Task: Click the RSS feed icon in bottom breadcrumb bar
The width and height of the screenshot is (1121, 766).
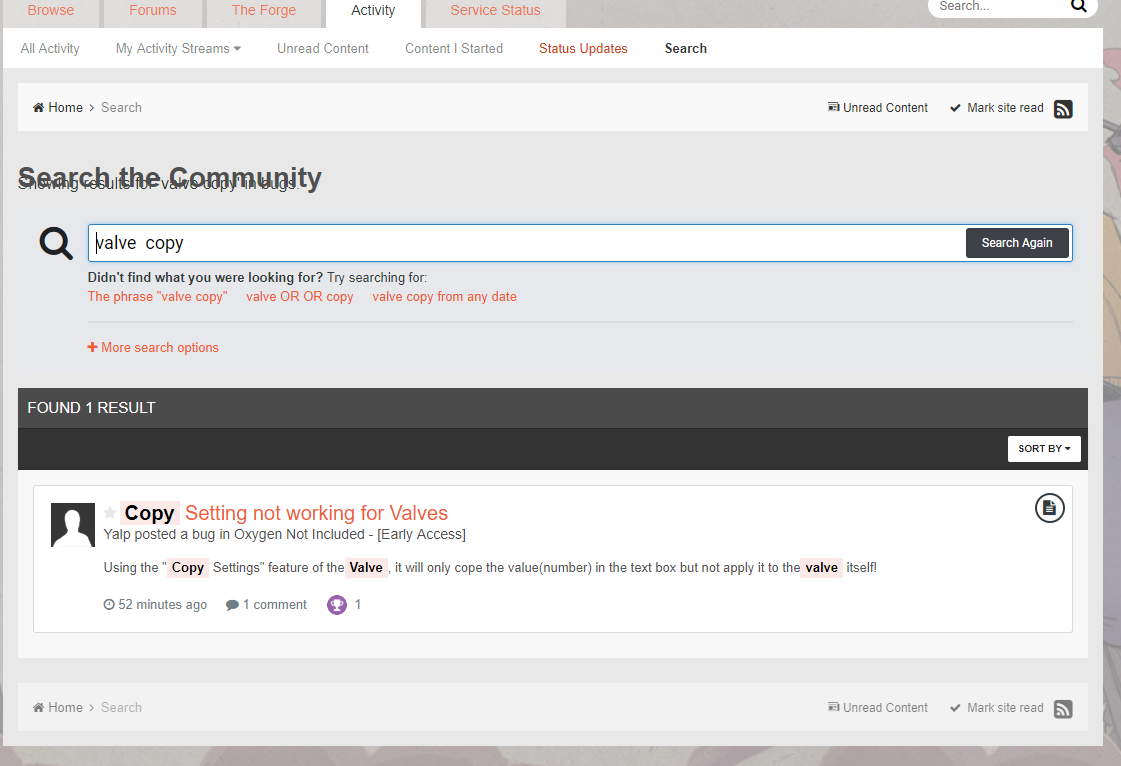Action: pyautogui.click(x=1063, y=709)
